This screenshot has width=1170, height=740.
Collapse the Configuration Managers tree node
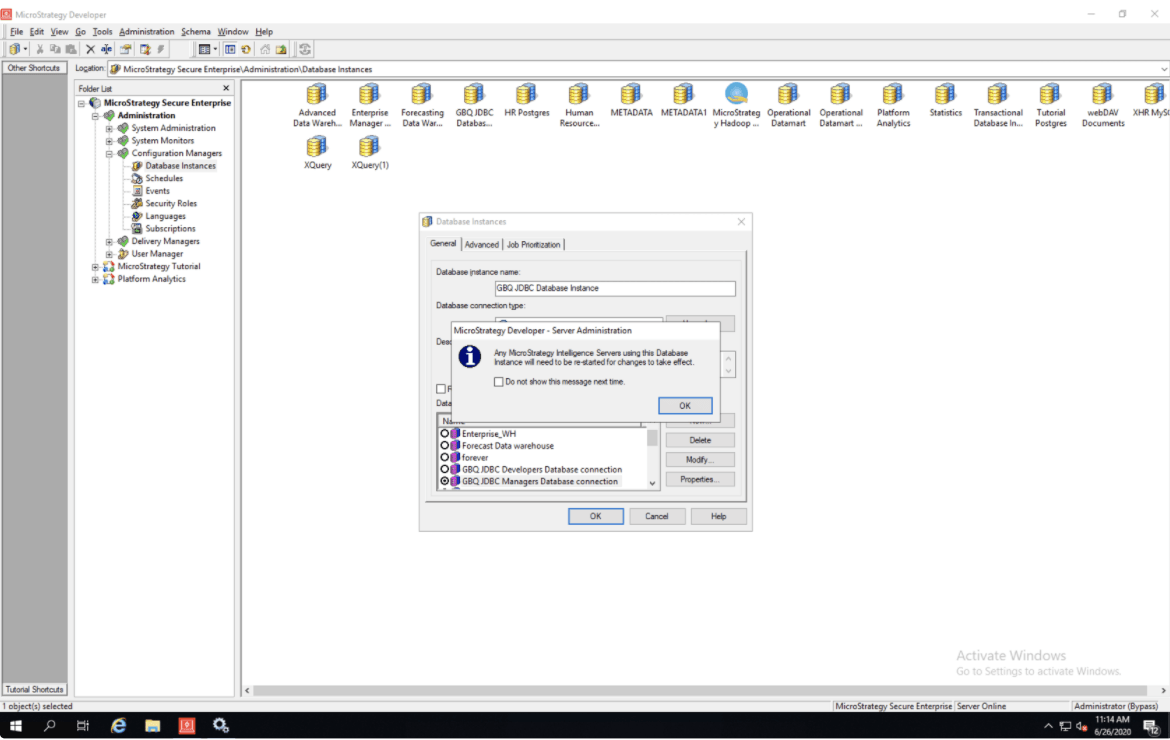[110, 154]
